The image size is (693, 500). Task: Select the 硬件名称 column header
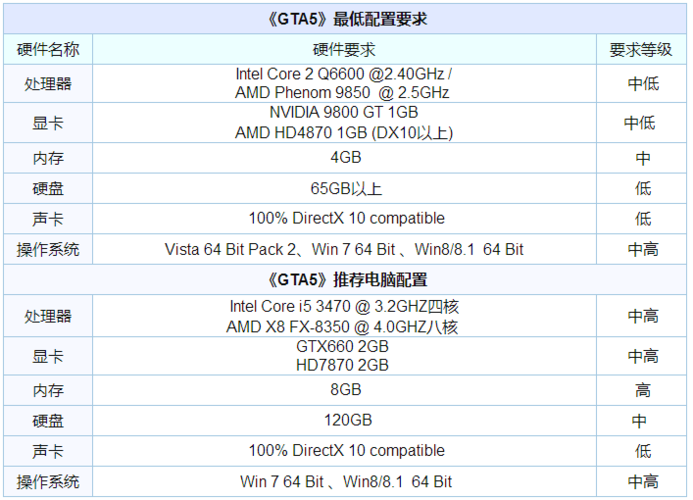click(48, 49)
